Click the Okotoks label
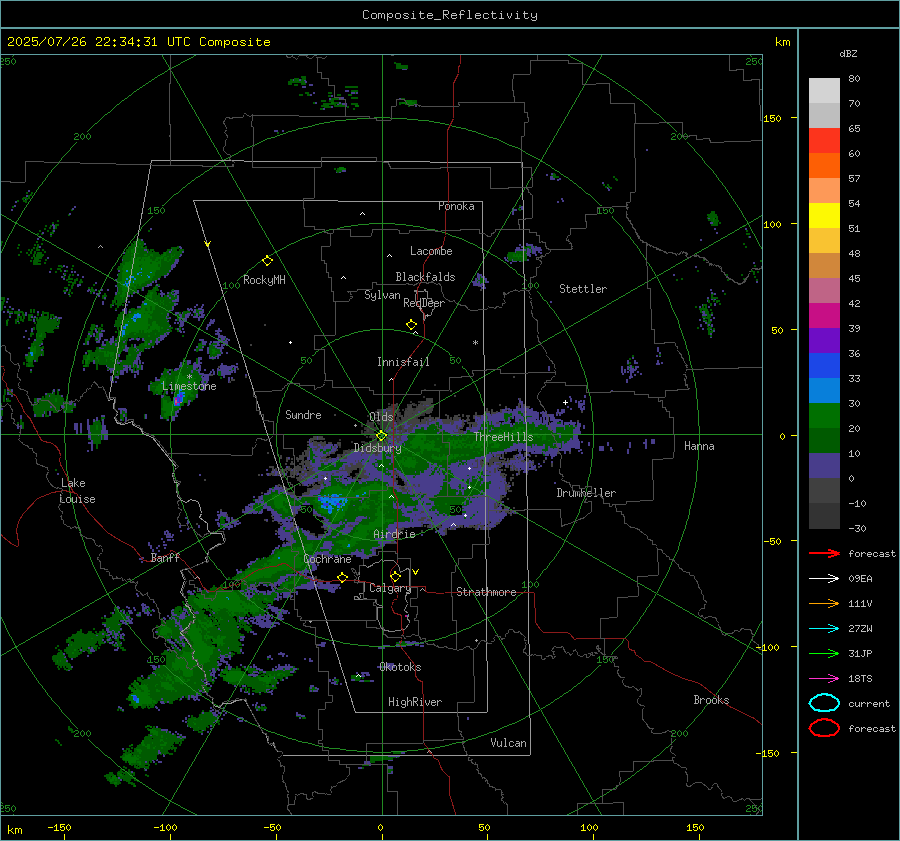Viewport: 900px width, 841px height. coord(400,667)
